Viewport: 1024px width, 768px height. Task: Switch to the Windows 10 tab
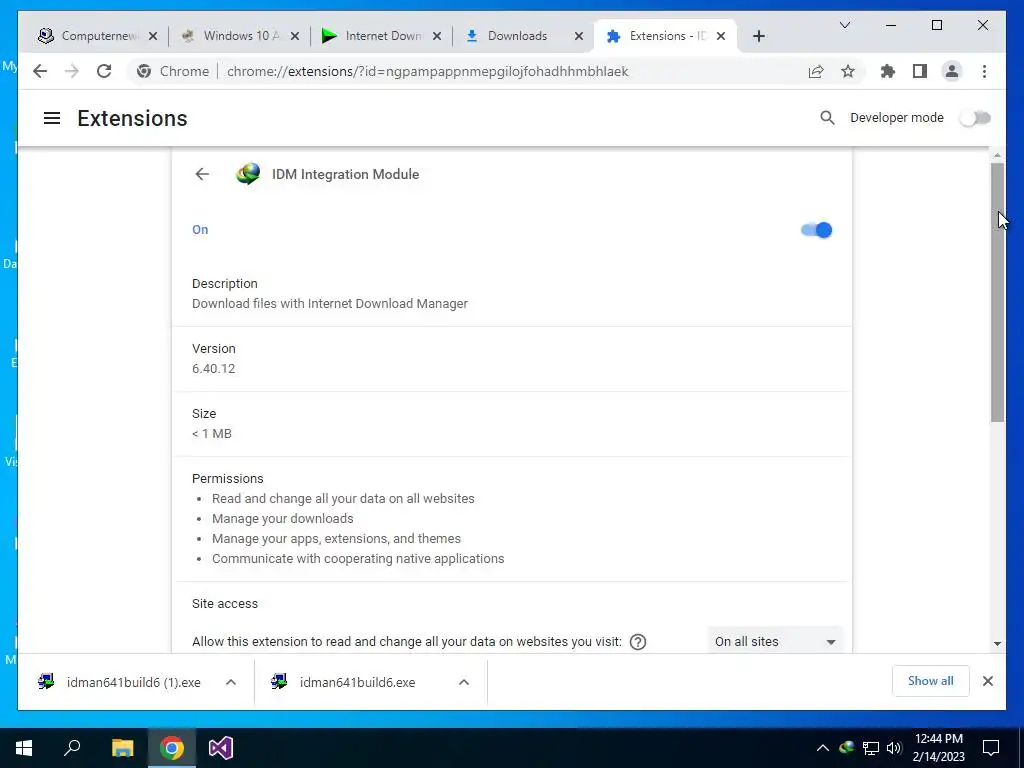coord(240,36)
